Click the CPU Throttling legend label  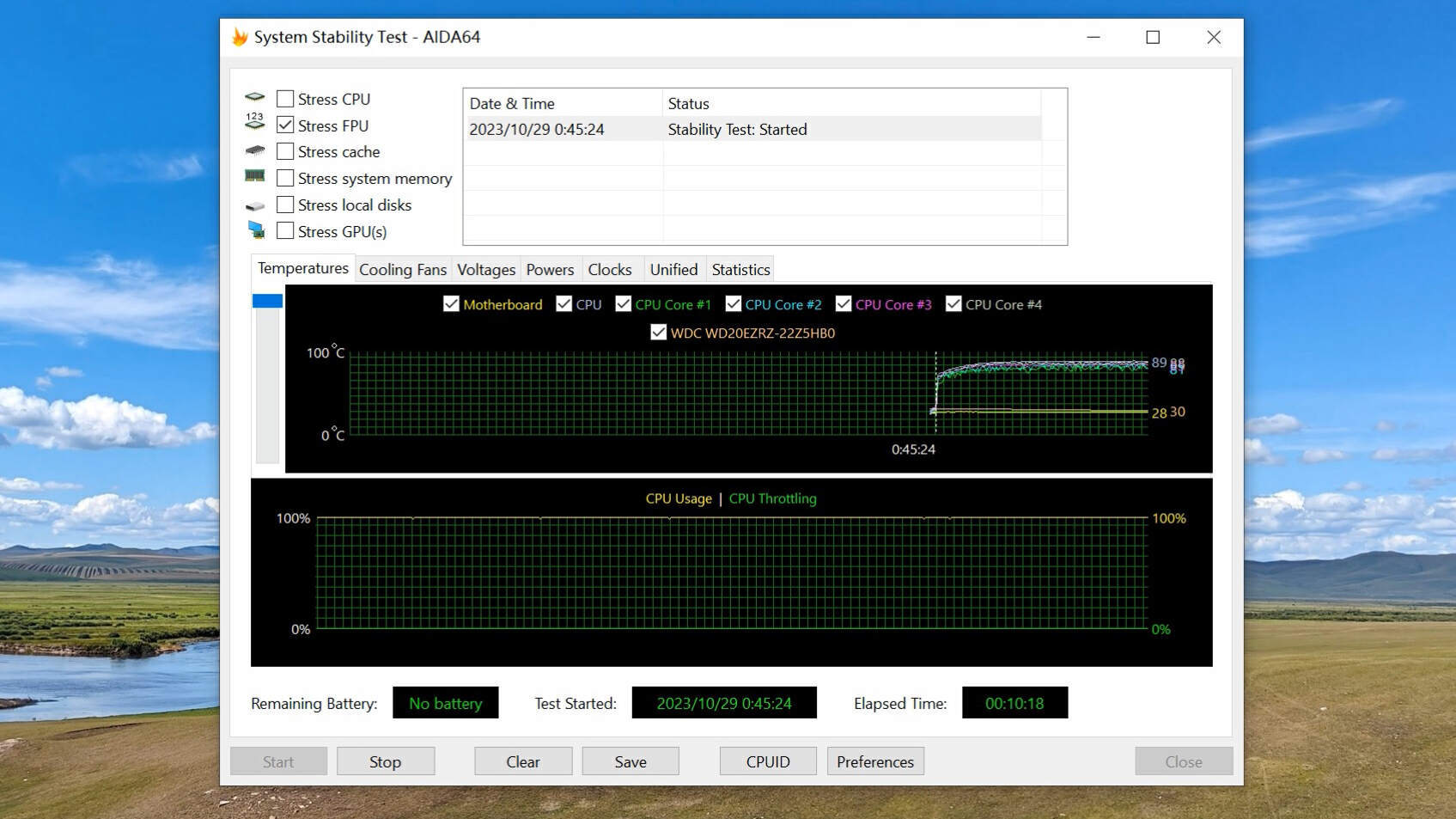772,498
